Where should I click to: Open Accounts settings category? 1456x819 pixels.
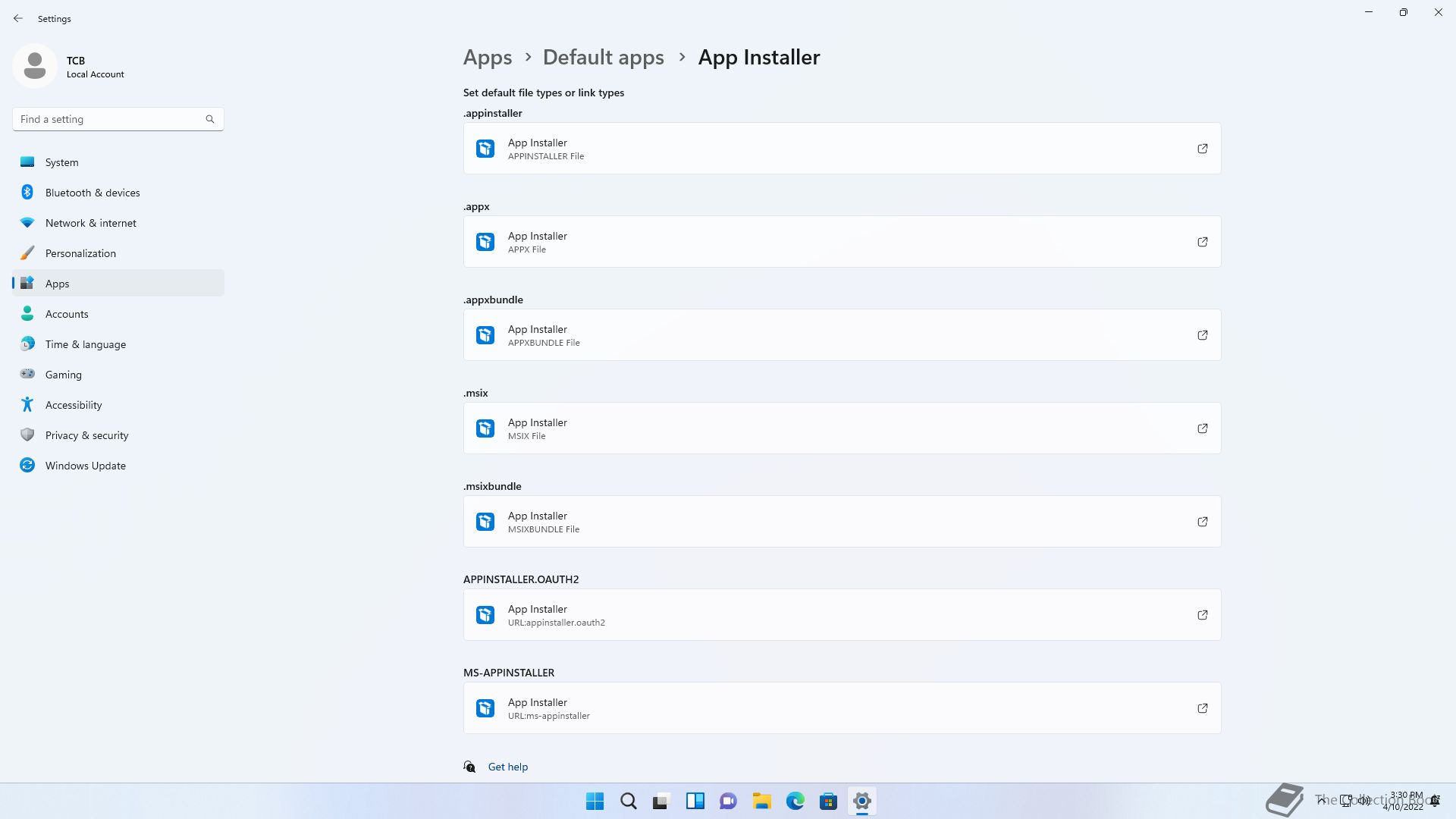[118, 314]
